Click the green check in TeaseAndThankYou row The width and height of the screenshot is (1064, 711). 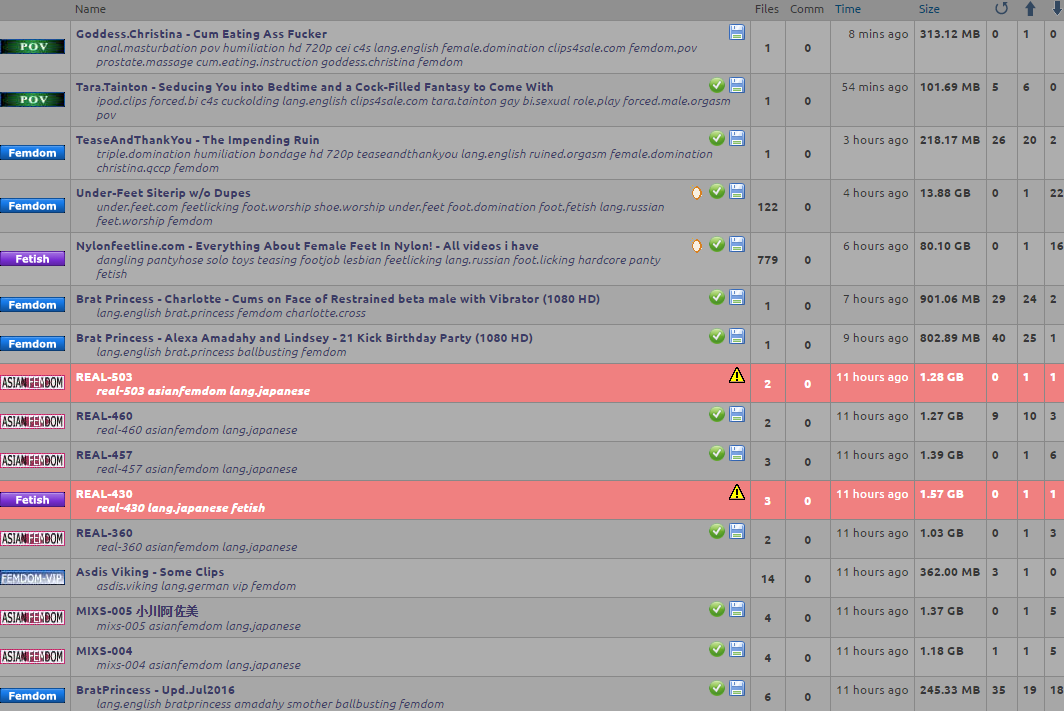tap(717, 138)
